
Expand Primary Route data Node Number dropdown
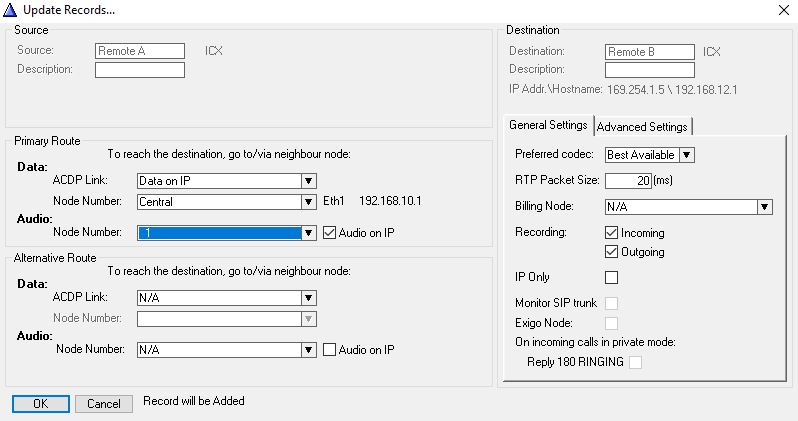tap(309, 202)
